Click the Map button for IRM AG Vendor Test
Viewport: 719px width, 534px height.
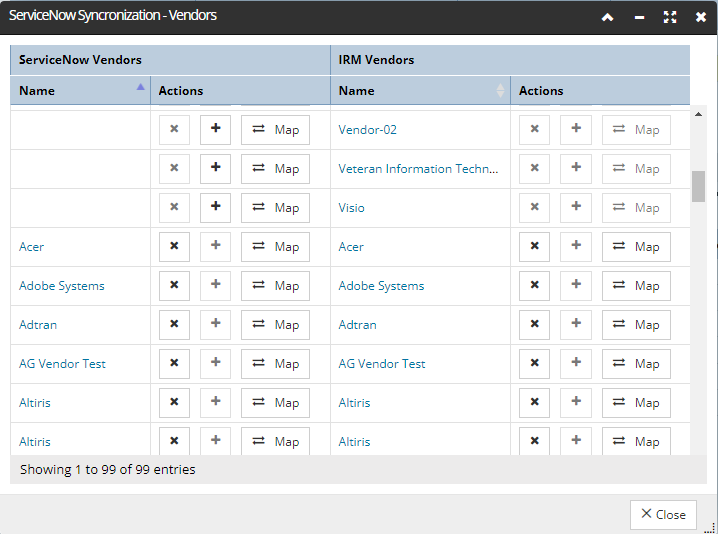coord(636,363)
